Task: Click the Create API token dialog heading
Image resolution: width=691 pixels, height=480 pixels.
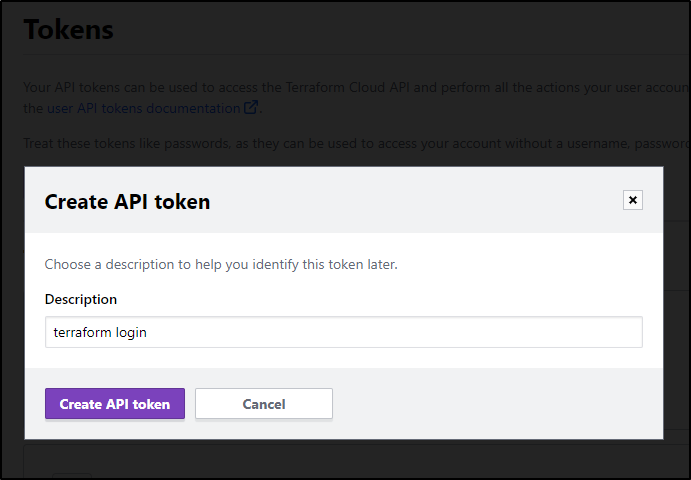Action: point(127,202)
